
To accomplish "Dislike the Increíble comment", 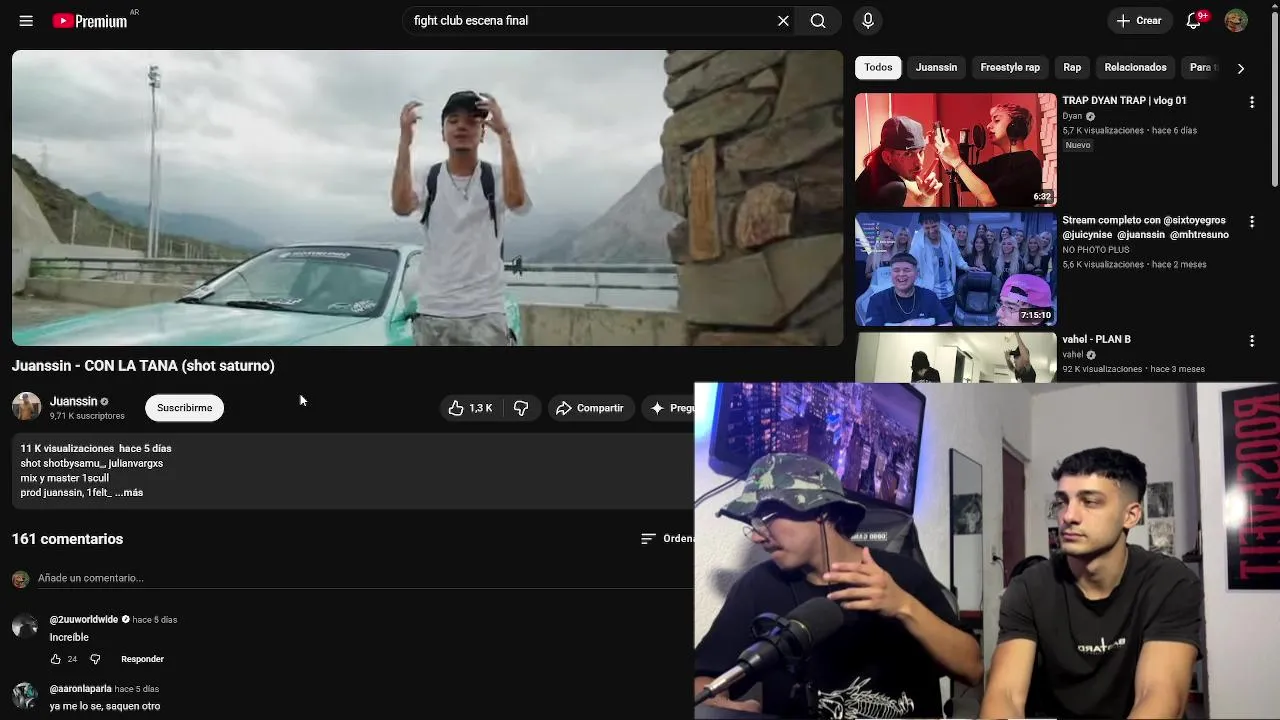I will coord(95,659).
